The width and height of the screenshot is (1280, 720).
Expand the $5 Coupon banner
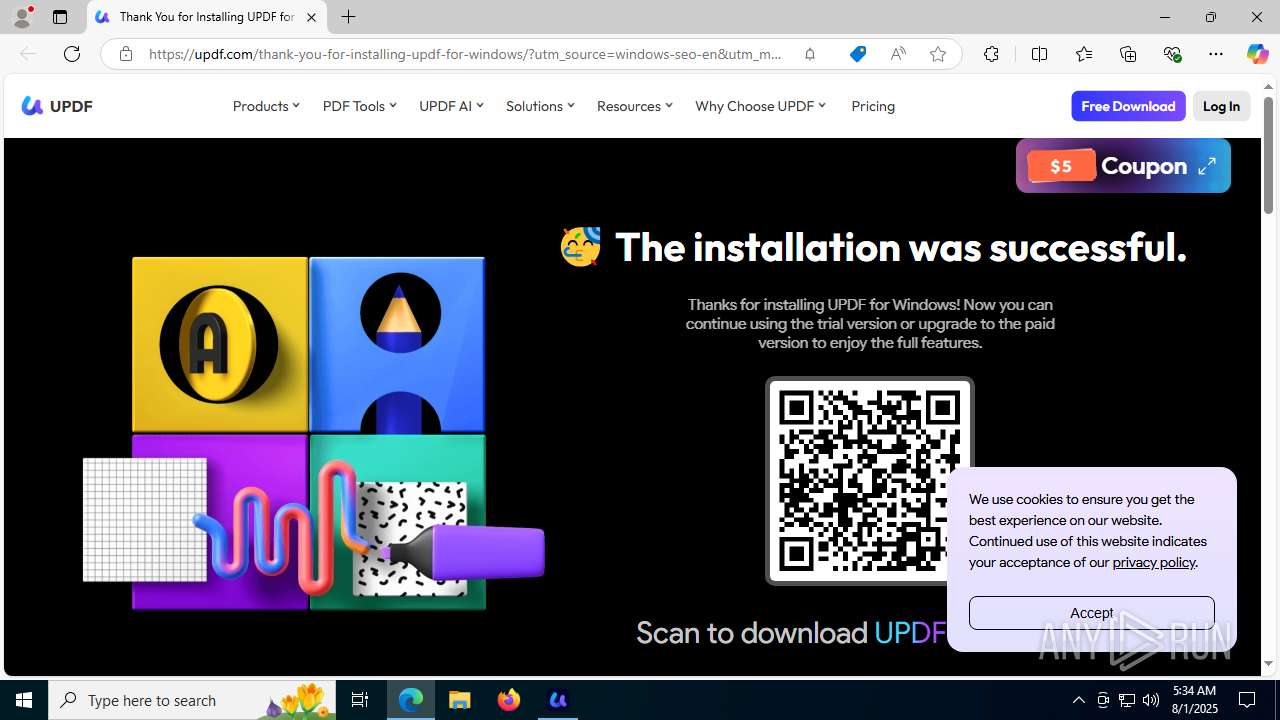point(1207,166)
